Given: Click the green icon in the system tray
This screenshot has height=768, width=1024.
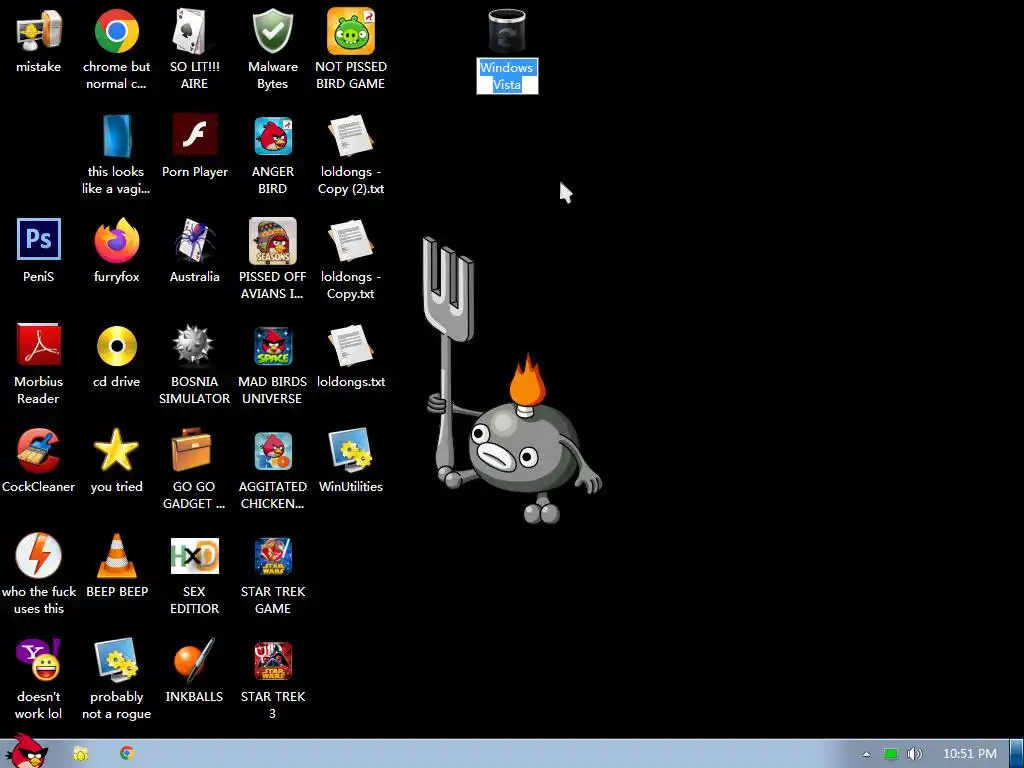Looking at the screenshot, I should [891, 754].
